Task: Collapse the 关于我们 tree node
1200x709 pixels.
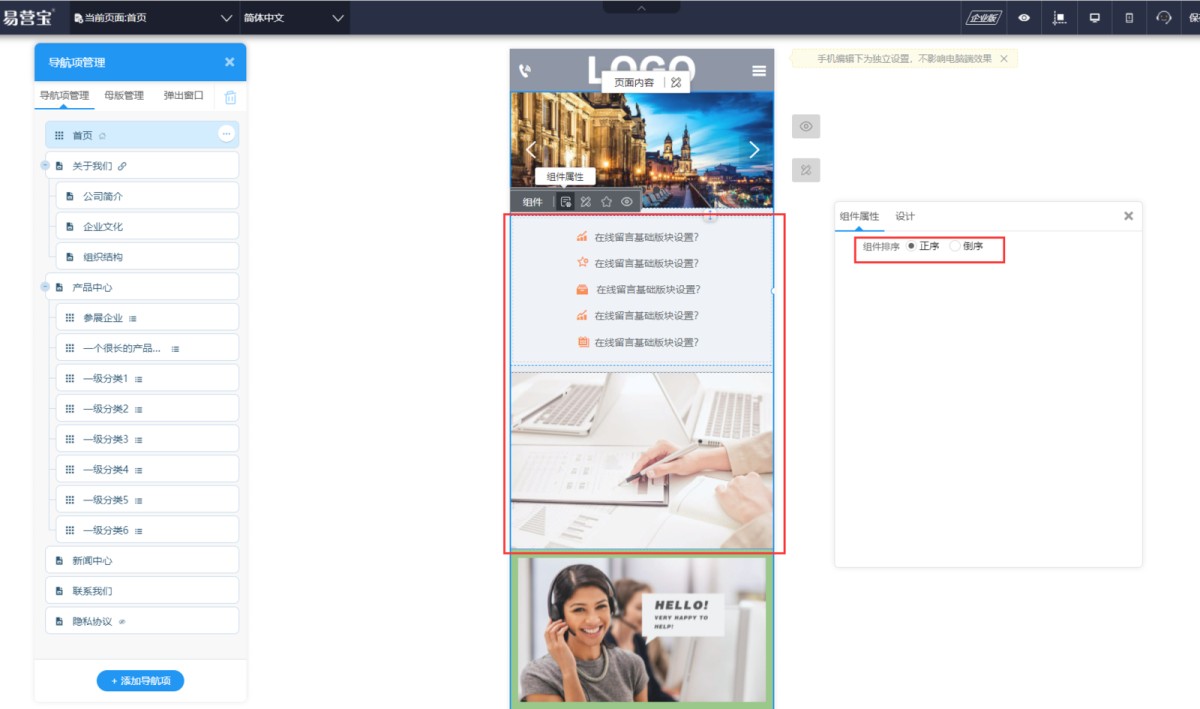Action: coord(45,166)
